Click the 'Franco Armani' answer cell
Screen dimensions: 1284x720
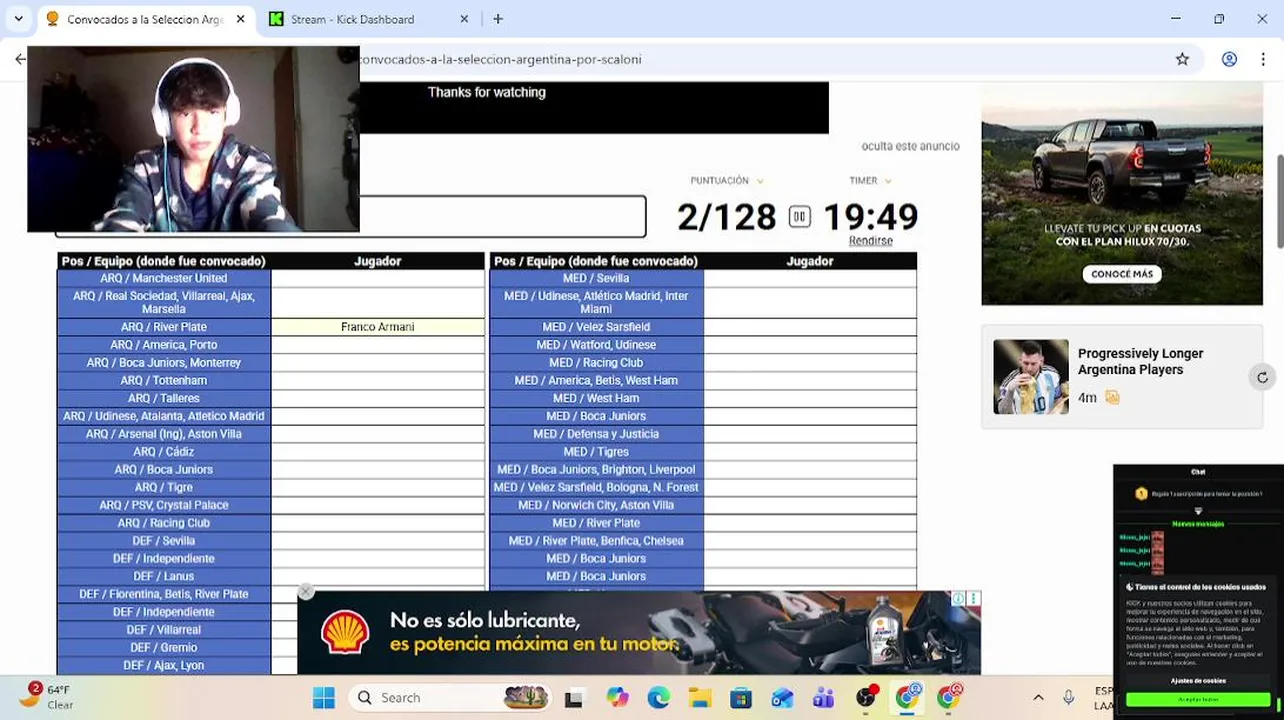click(x=377, y=327)
